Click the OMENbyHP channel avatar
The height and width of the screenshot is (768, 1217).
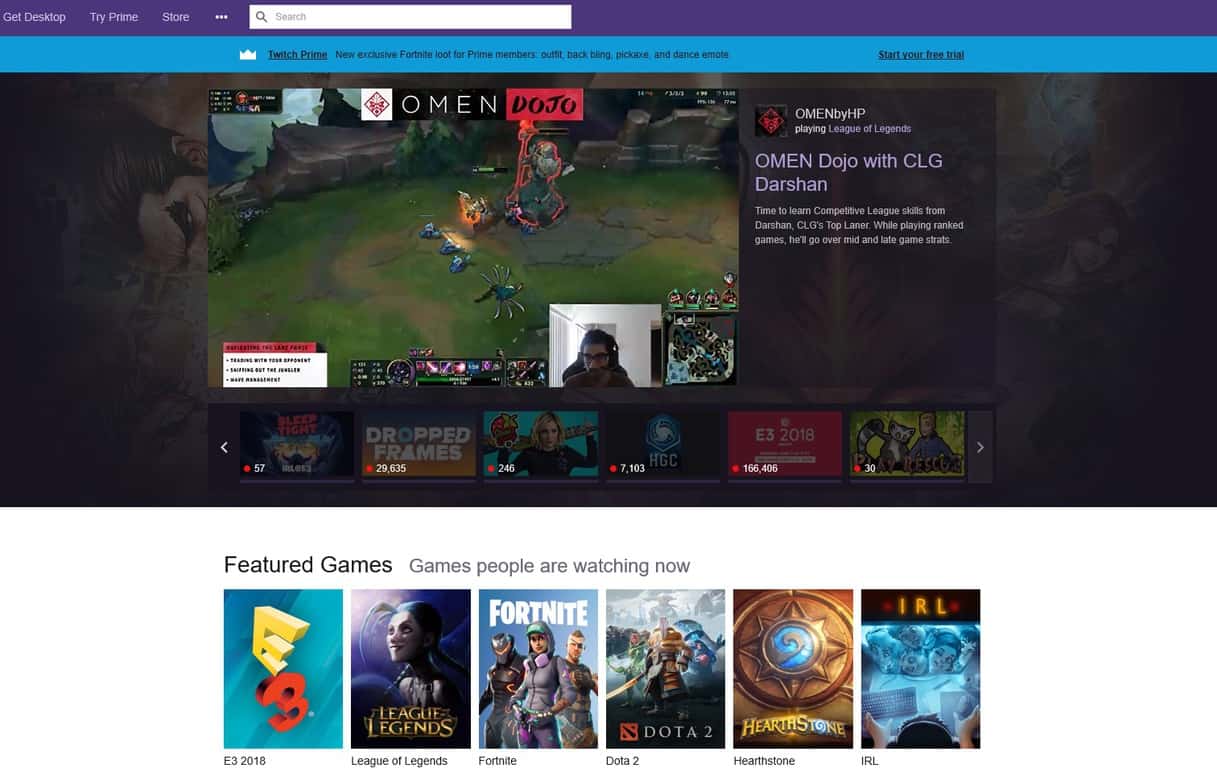tap(771, 121)
